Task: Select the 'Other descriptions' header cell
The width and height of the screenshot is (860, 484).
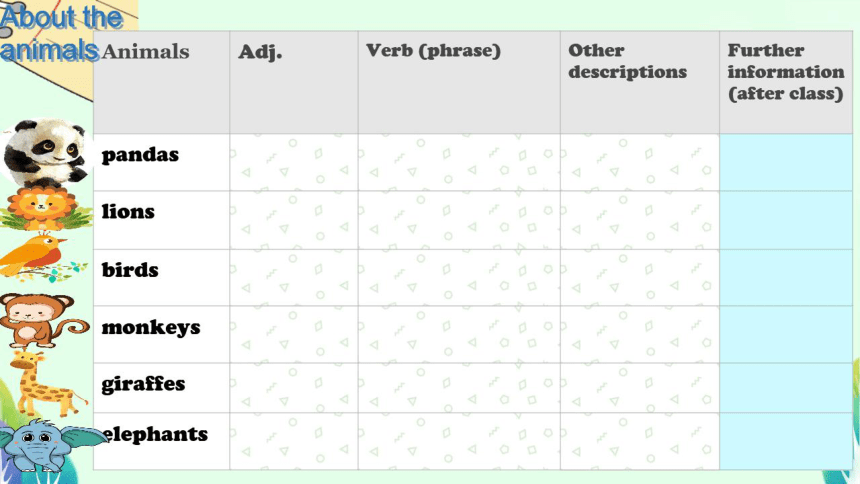Action: coord(640,82)
